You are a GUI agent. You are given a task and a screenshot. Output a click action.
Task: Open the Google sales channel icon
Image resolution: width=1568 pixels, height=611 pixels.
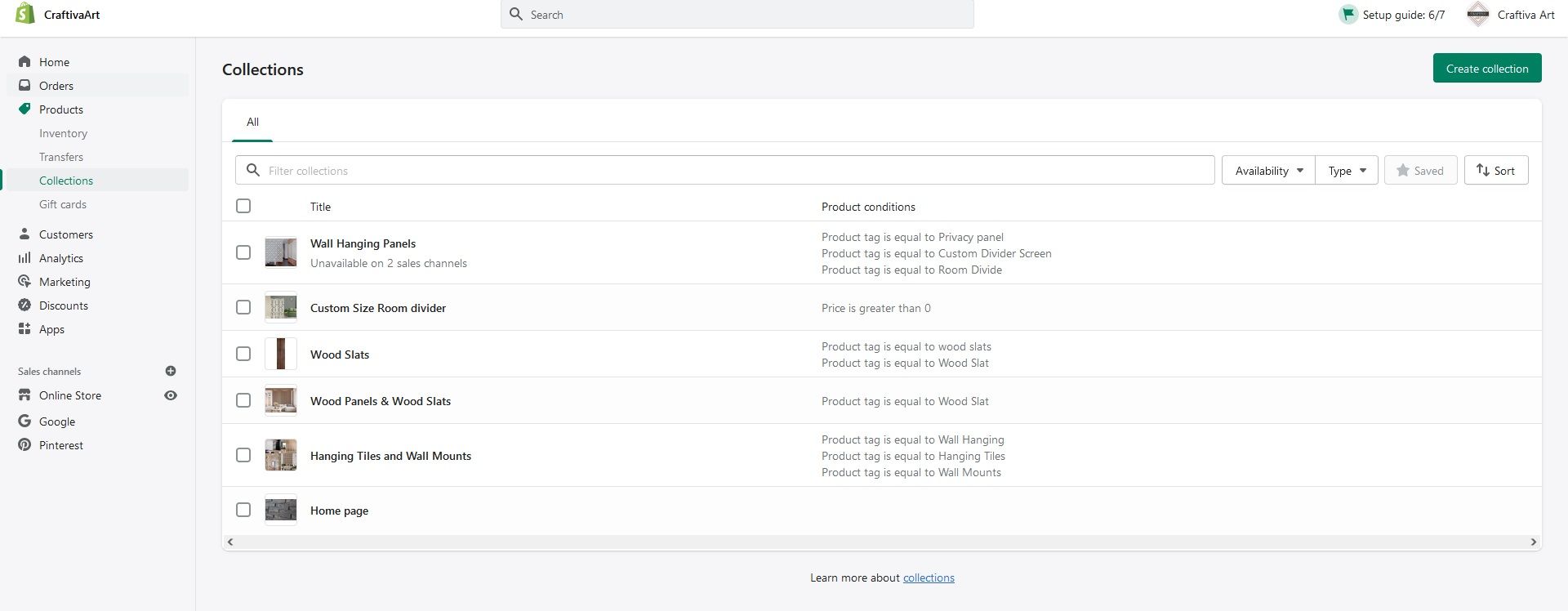pos(24,421)
